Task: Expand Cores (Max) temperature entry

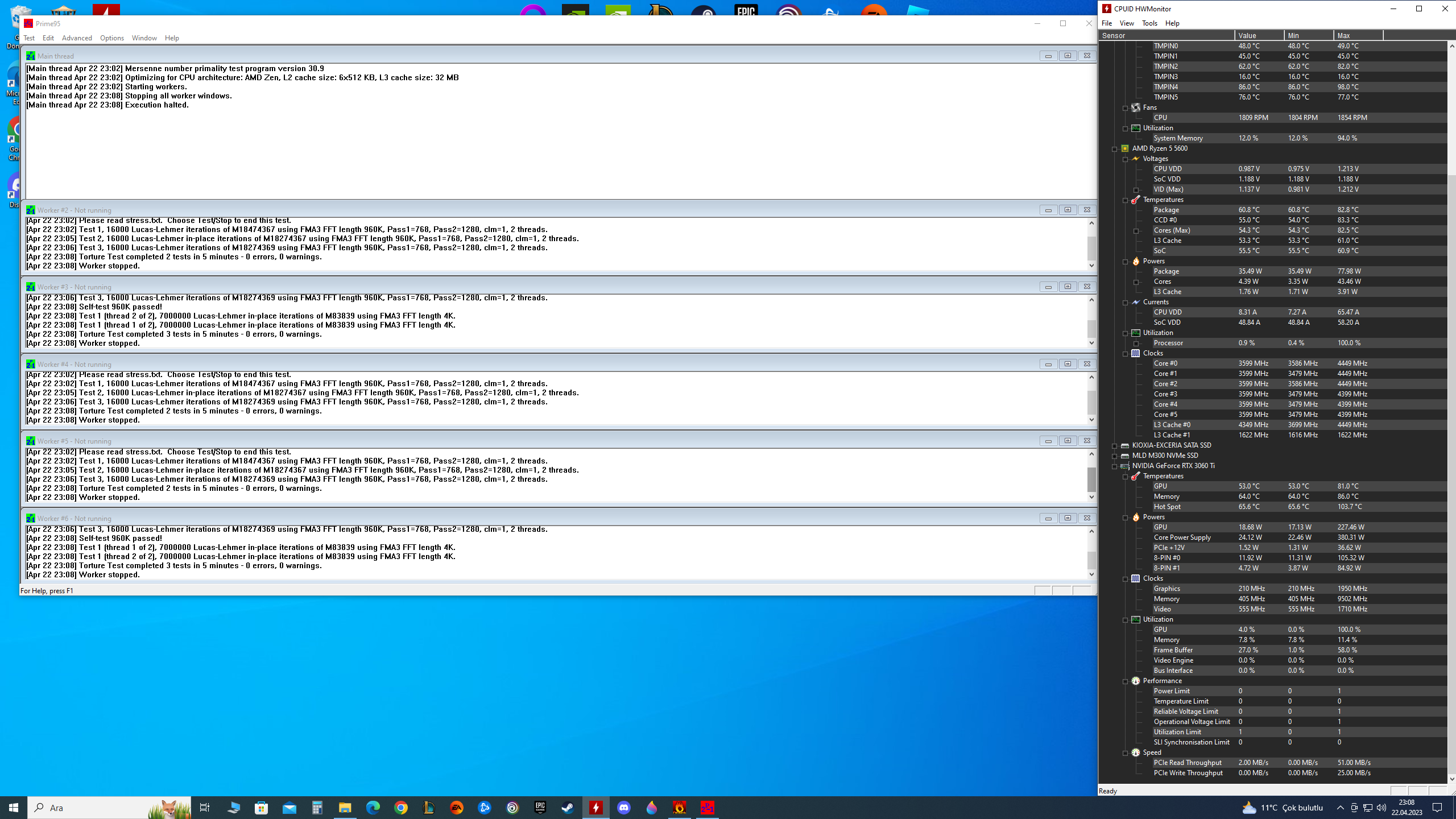Action: pos(1136,231)
